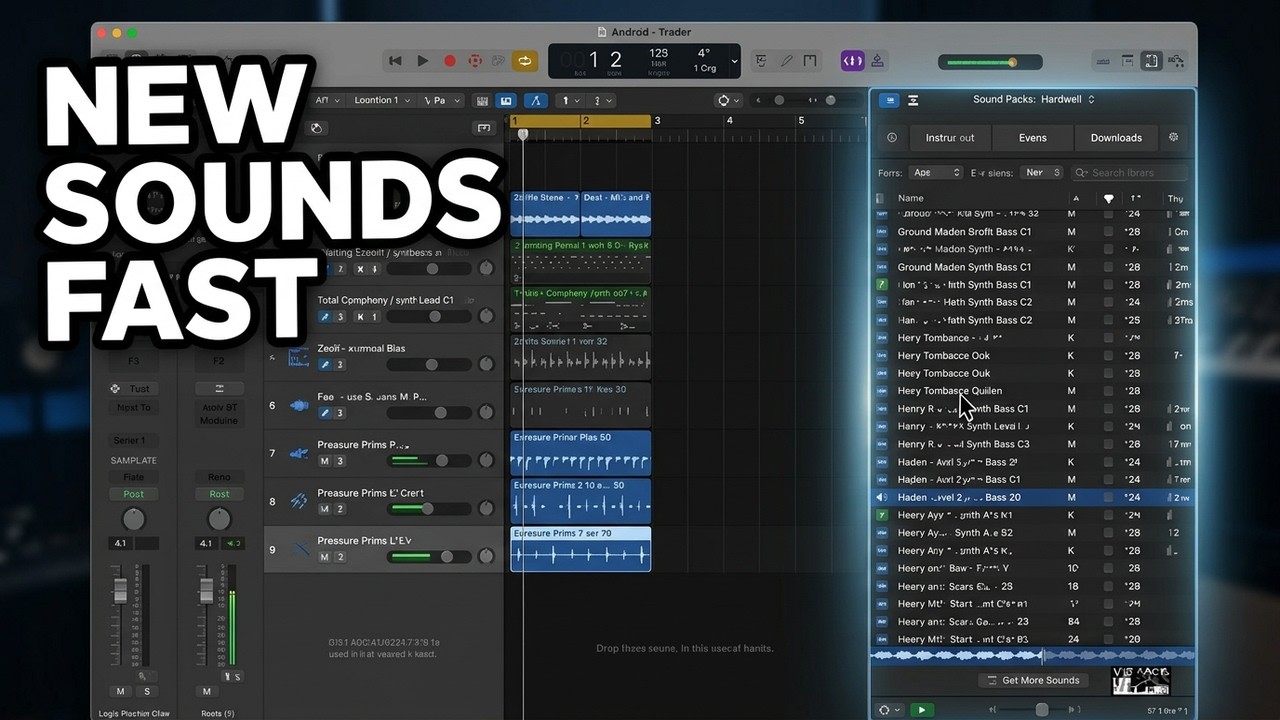Check favorite box for Ground Maden Srofft Bass C1
The height and width of the screenshot is (720, 1280).
(1108, 232)
